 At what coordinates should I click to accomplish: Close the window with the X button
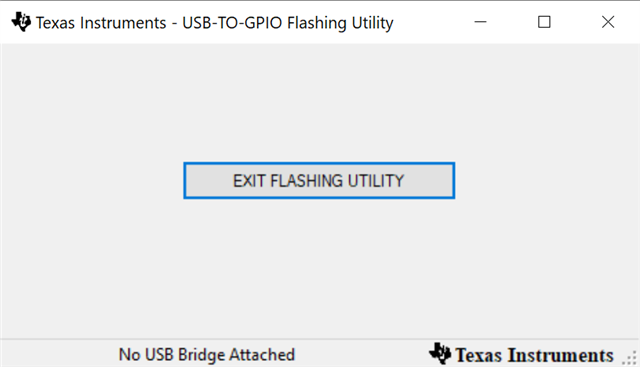pyautogui.click(x=608, y=22)
